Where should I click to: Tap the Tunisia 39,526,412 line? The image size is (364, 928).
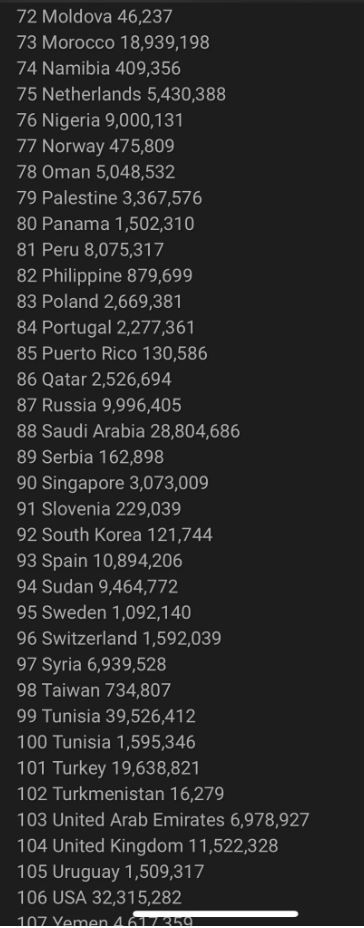[106, 716]
